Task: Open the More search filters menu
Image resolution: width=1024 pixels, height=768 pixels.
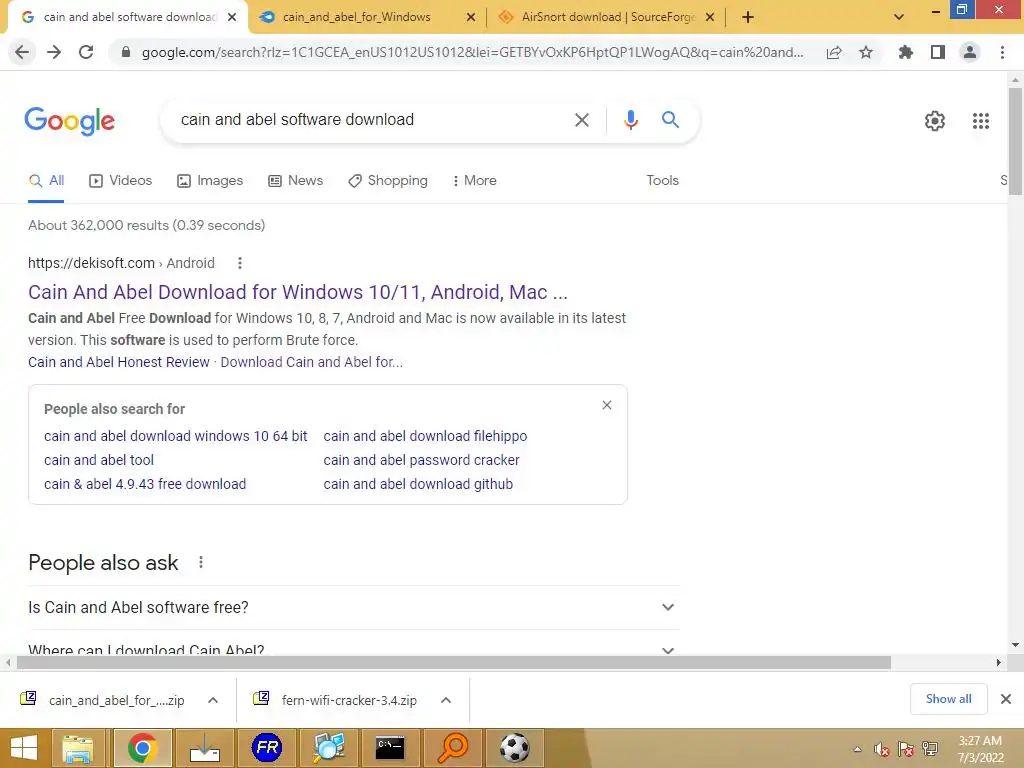Action: click(x=475, y=181)
